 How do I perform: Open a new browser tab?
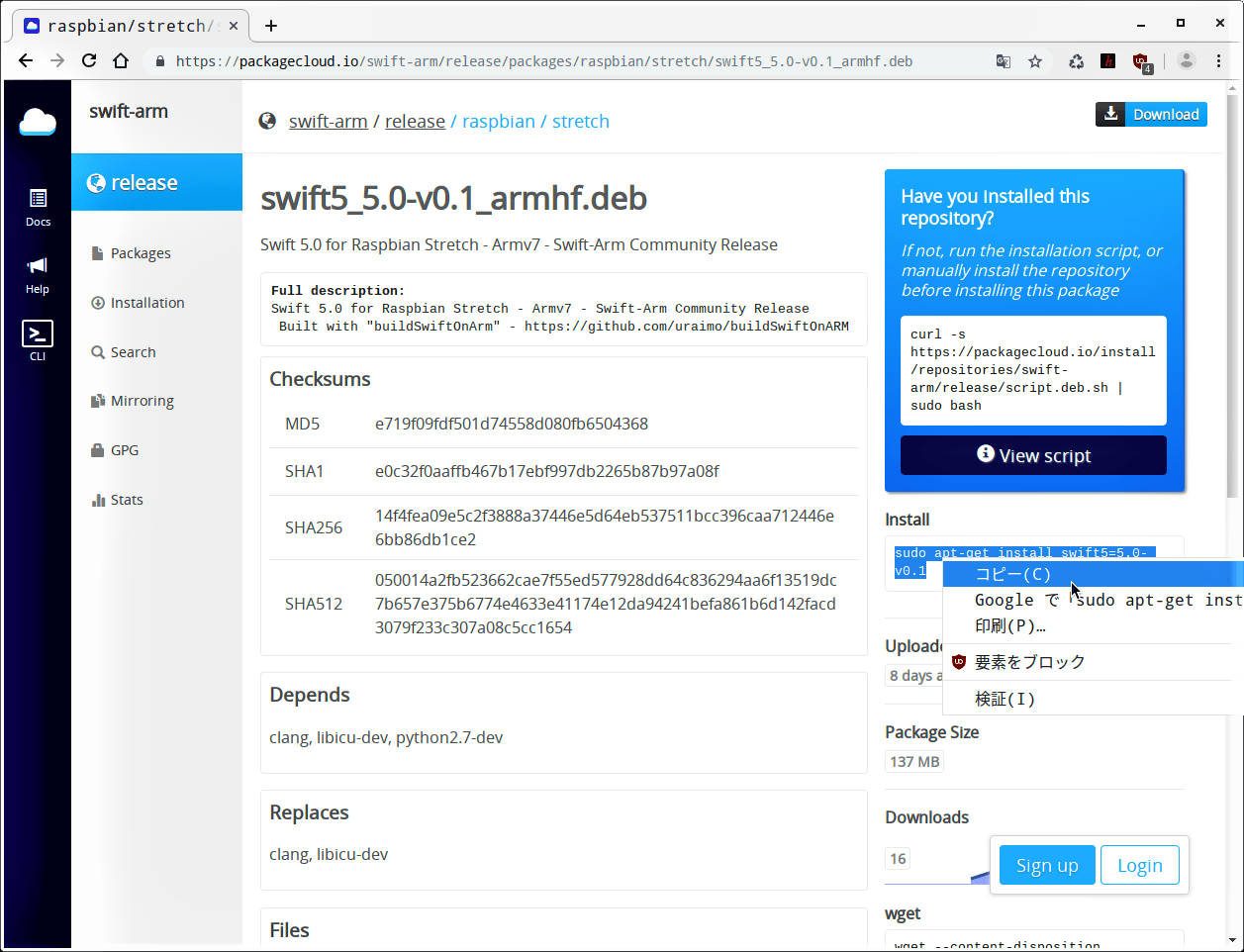[271, 26]
